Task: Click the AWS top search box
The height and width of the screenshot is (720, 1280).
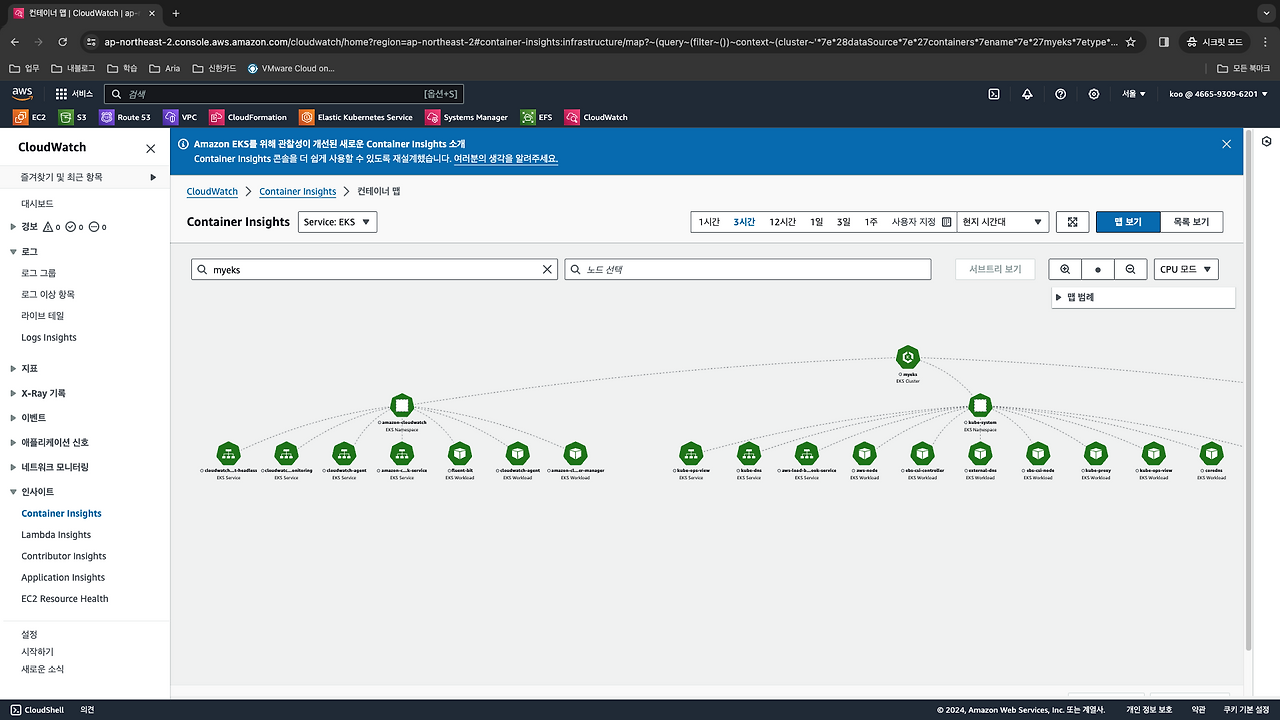Action: coord(284,94)
